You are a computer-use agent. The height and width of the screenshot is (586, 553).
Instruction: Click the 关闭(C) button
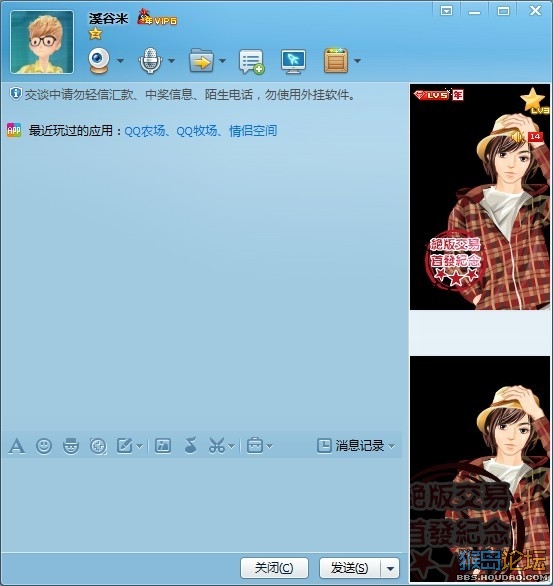274,568
